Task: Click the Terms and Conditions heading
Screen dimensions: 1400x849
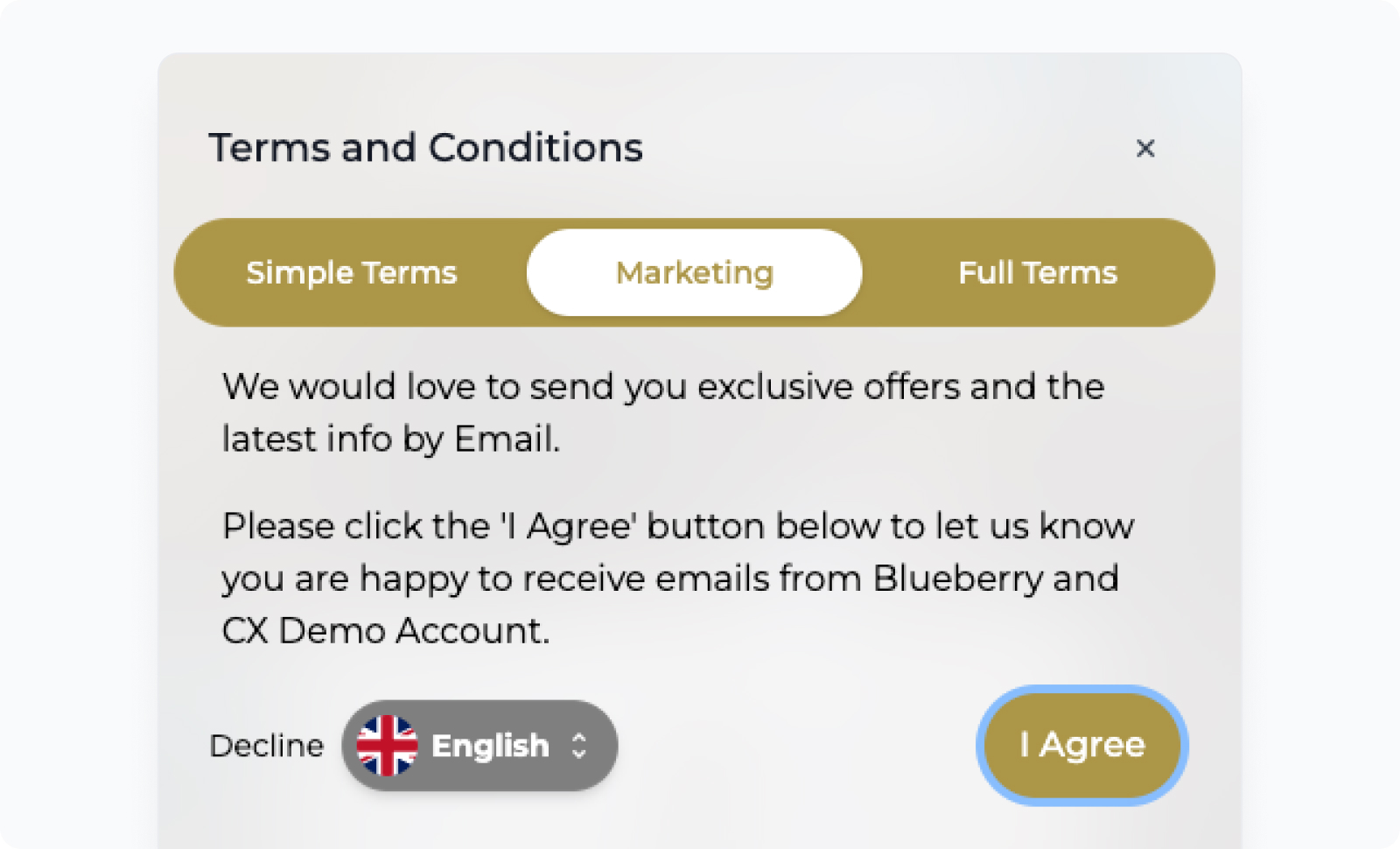Action: [x=425, y=147]
